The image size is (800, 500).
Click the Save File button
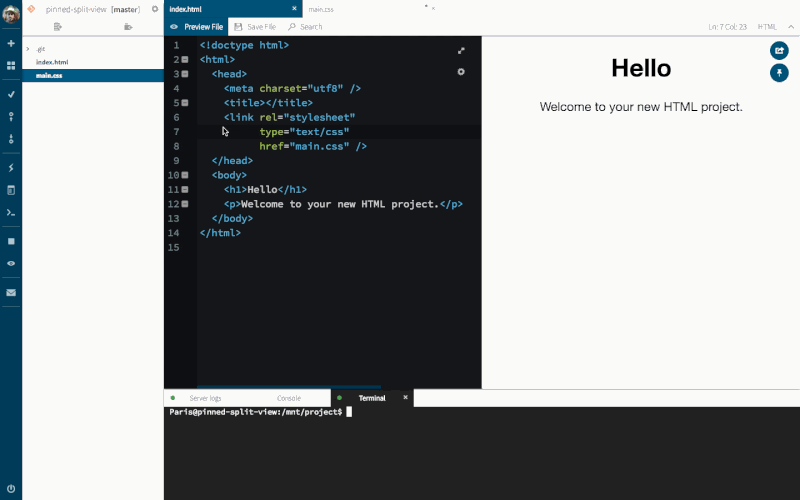pyautogui.click(x=255, y=27)
